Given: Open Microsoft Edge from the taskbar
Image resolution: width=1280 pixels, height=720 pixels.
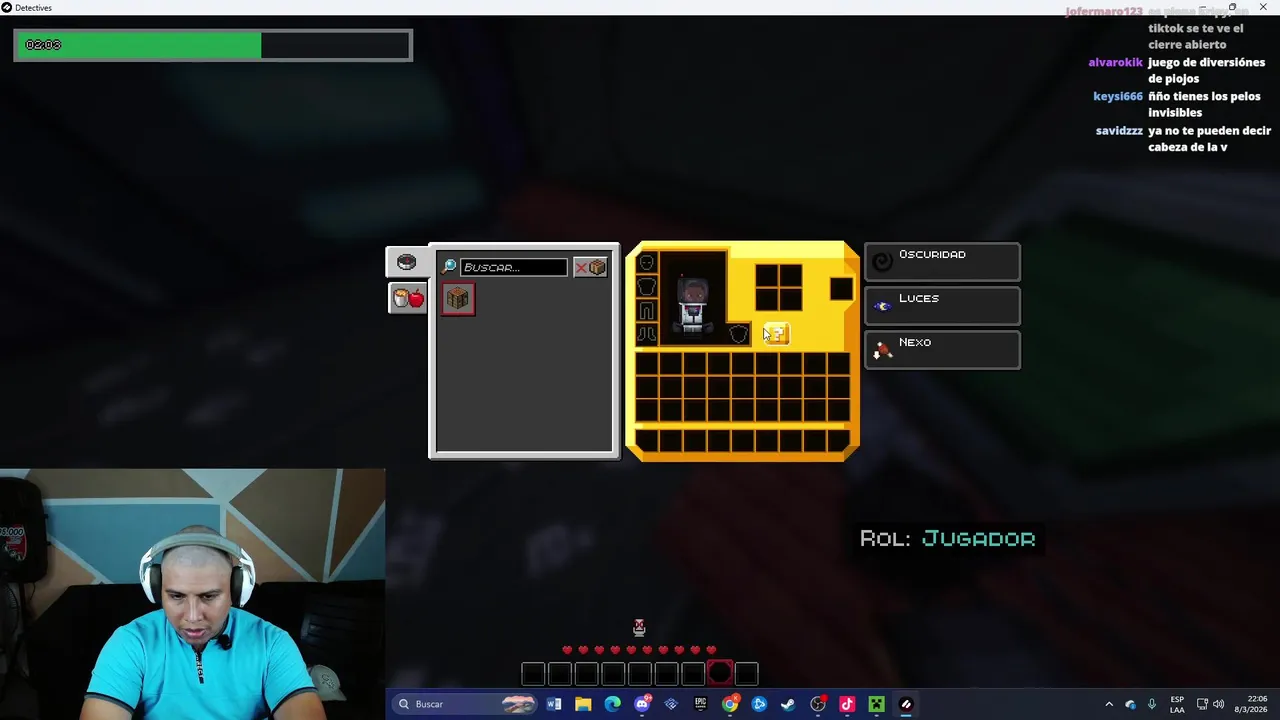Looking at the screenshot, I should [612, 704].
